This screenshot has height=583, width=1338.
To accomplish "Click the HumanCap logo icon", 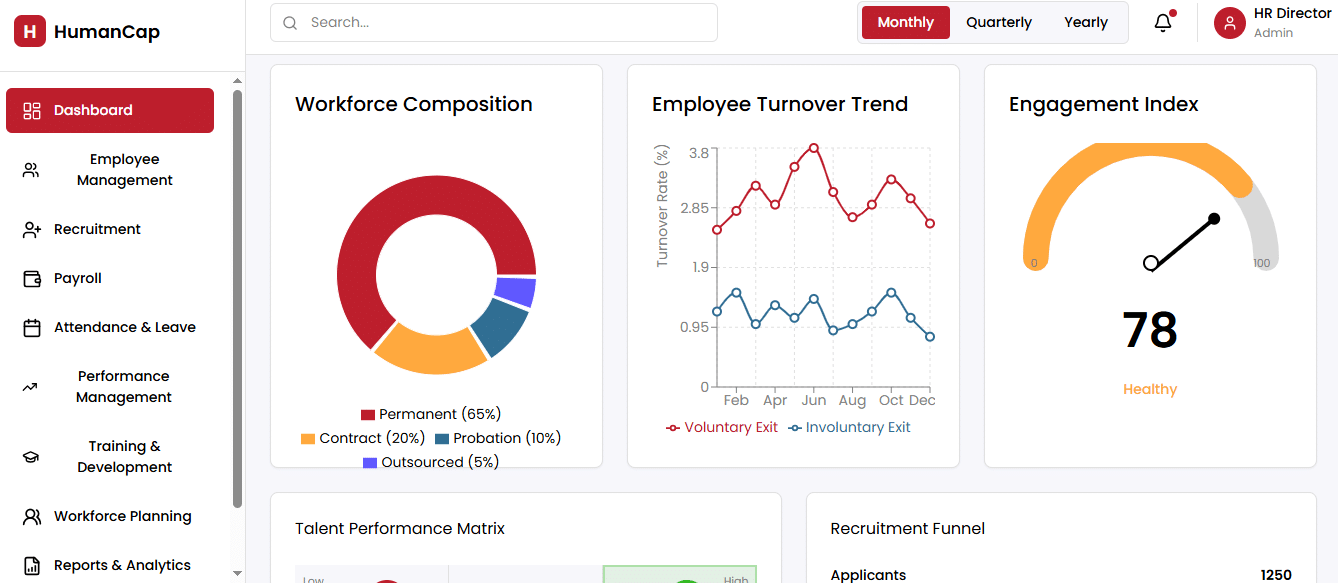I will coord(30,31).
